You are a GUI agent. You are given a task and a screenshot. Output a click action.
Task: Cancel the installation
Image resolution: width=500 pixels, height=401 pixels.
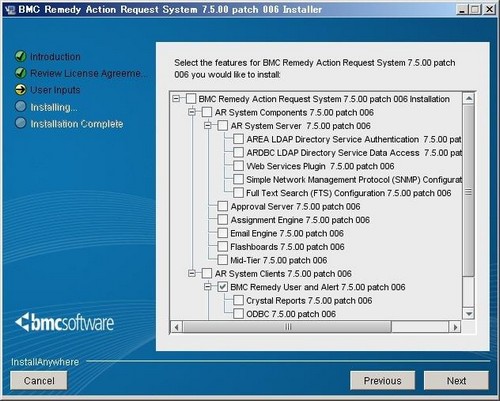coord(39,380)
